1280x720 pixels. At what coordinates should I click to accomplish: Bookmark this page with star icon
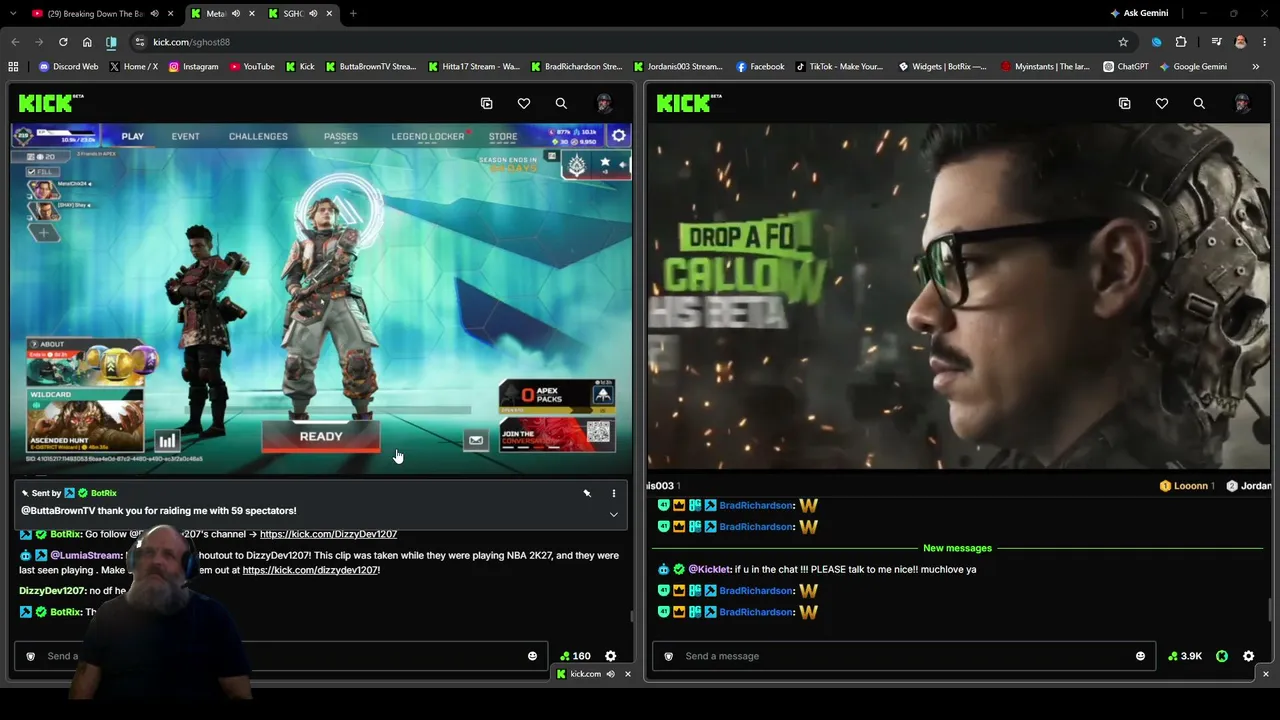pyautogui.click(x=1123, y=42)
